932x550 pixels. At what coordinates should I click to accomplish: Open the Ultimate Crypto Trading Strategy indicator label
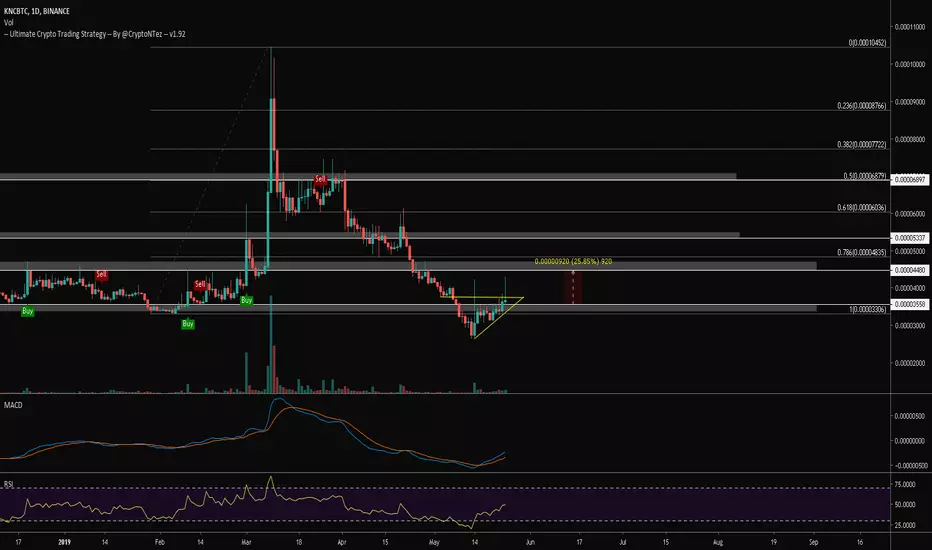click(x=95, y=34)
